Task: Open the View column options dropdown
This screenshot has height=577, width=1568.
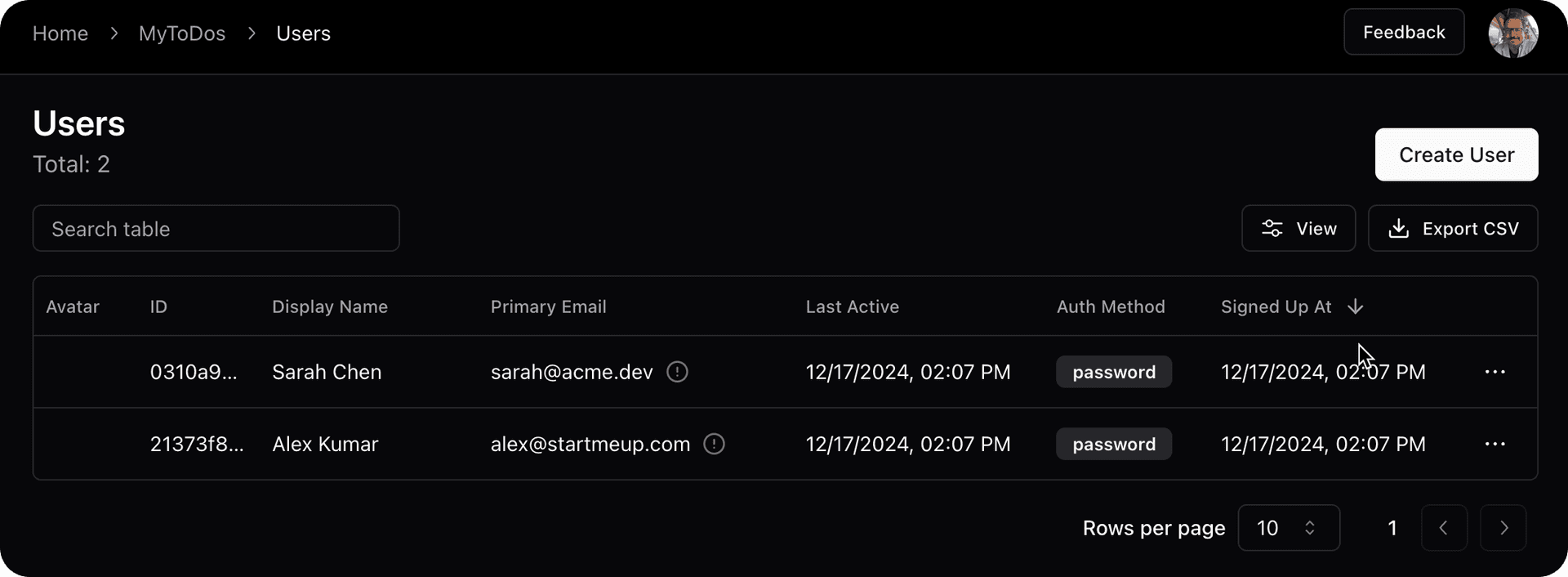Action: [1298, 229]
